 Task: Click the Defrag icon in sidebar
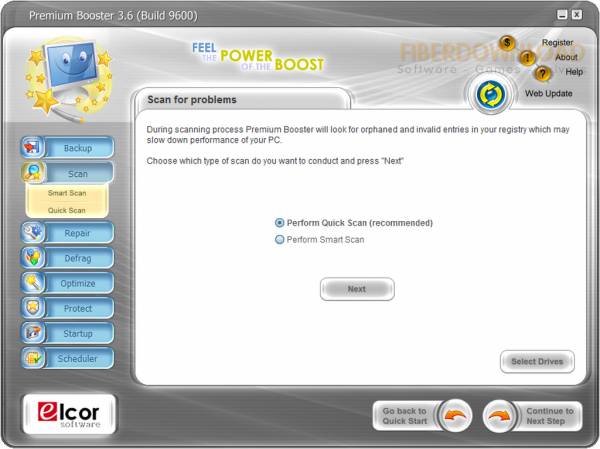point(33,258)
